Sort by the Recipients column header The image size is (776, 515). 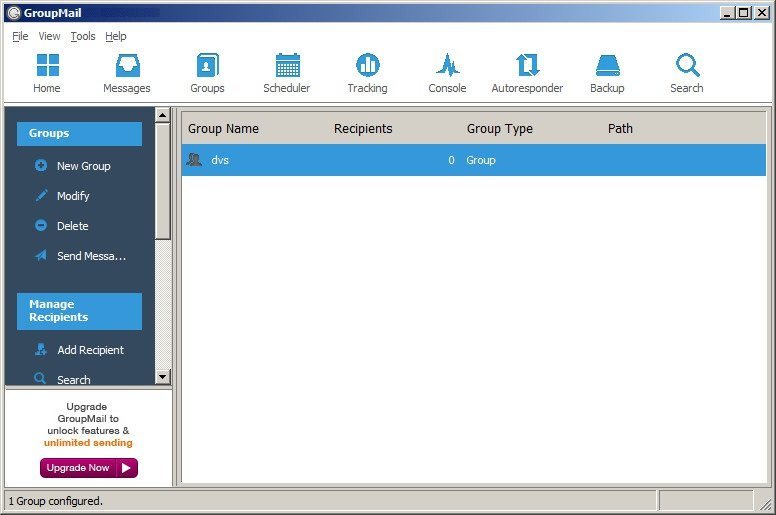pos(363,129)
